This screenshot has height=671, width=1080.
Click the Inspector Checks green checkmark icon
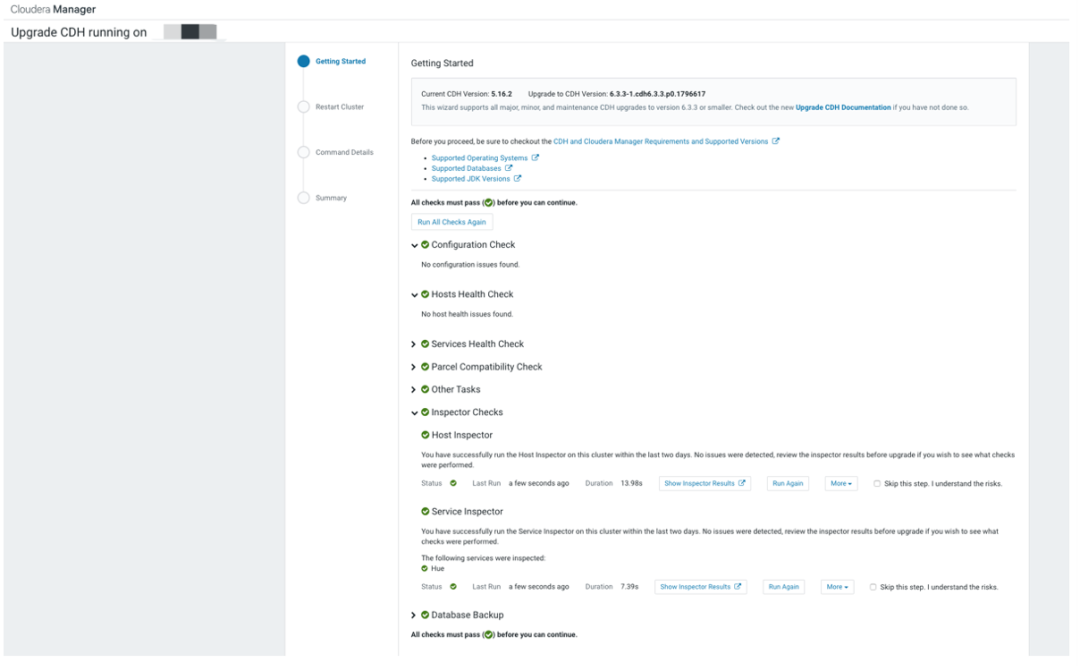tap(425, 412)
